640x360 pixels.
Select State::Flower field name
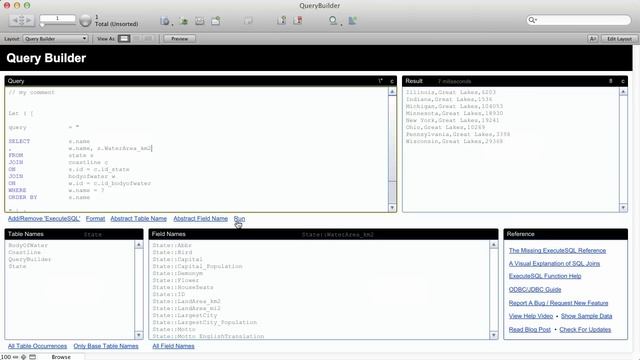pyautogui.click(x=176, y=280)
